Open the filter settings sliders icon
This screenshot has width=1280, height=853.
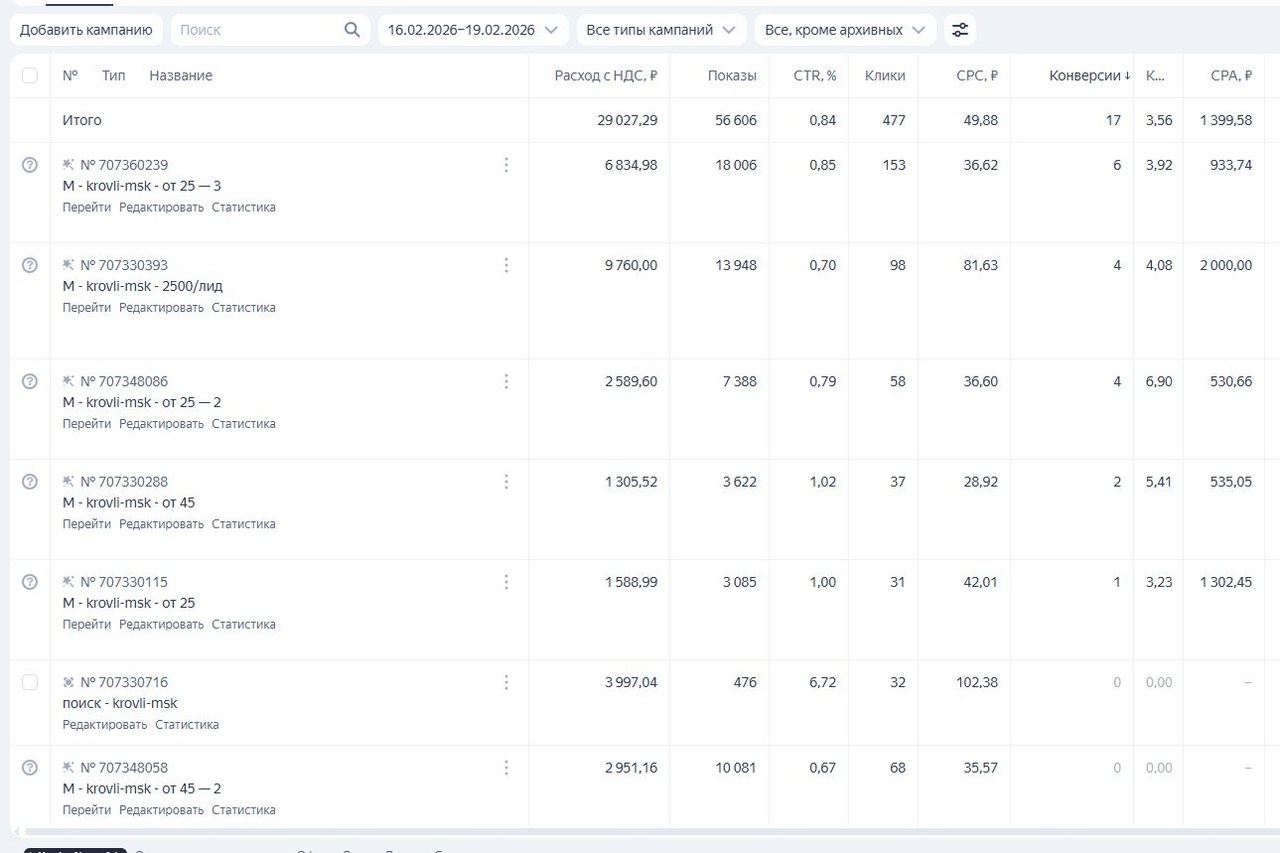tap(960, 30)
